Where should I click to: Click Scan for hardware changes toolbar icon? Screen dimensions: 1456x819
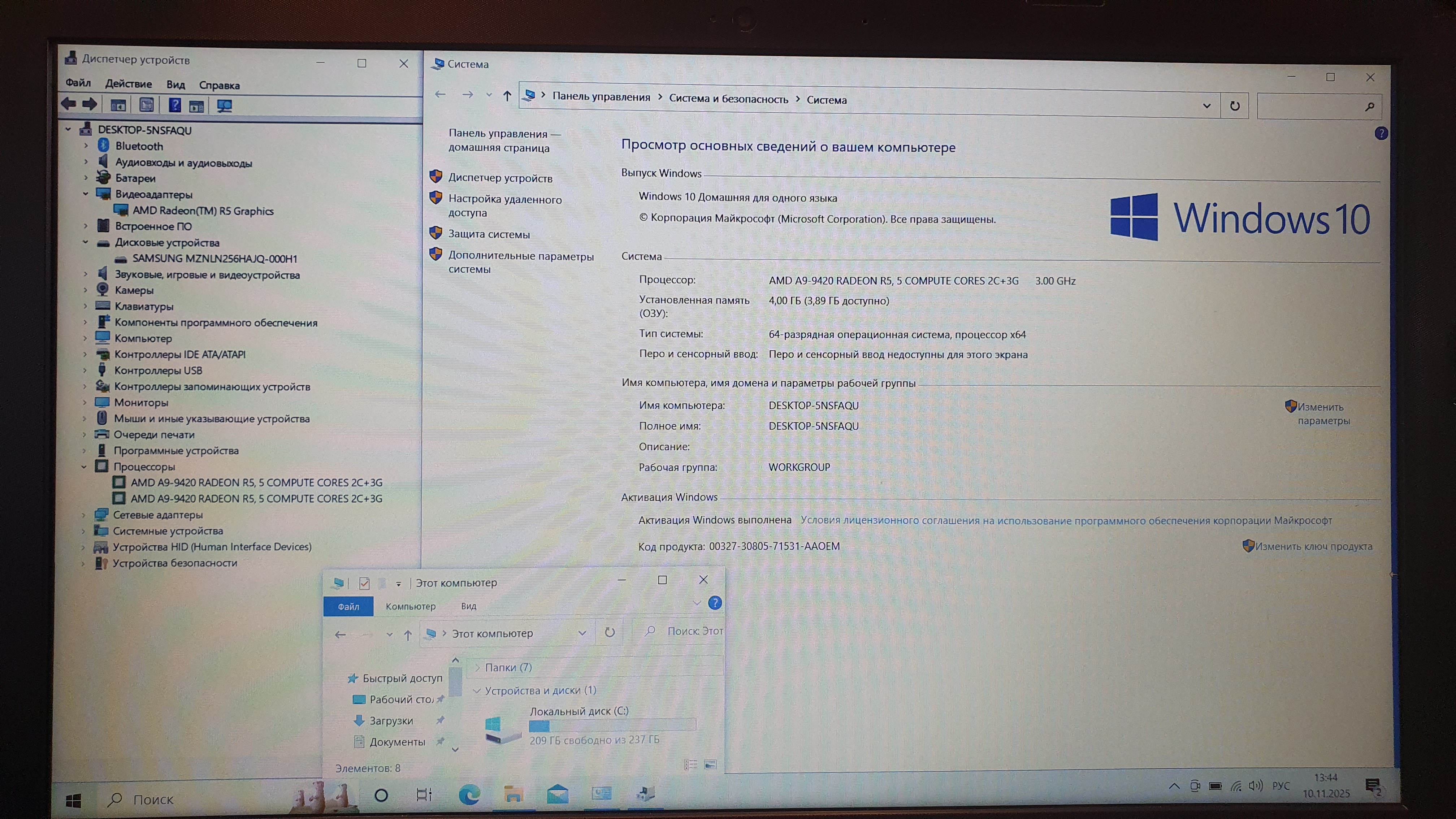click(224, 106)
